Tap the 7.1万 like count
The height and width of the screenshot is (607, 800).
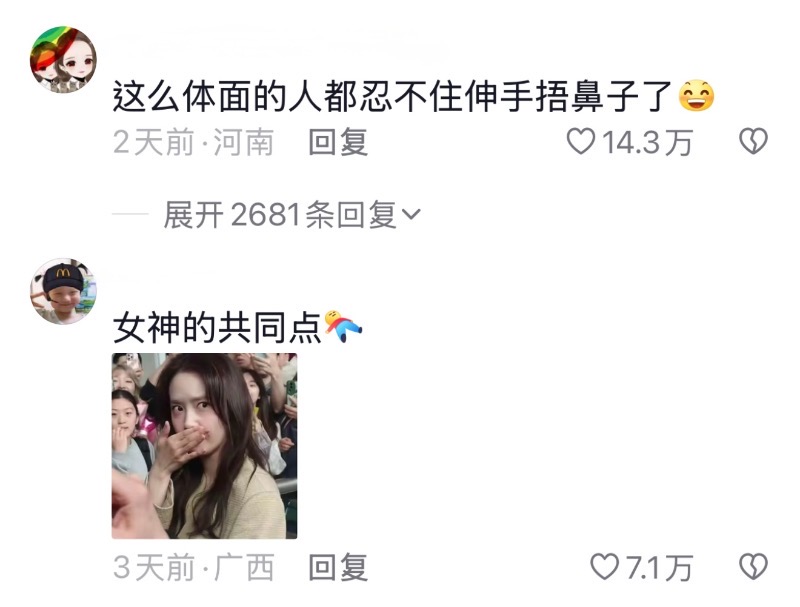tap(659, 568)
